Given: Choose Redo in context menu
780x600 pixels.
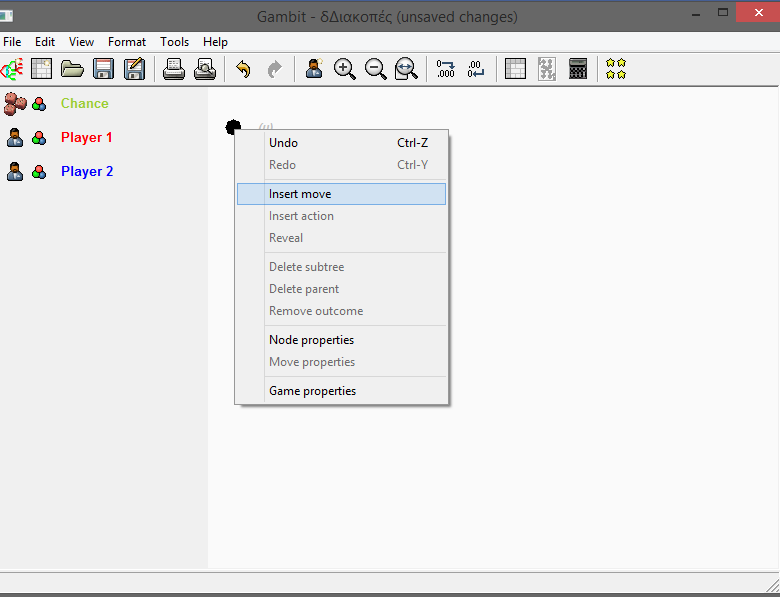Looking at the screenshot, I should (x=341, y=165).
